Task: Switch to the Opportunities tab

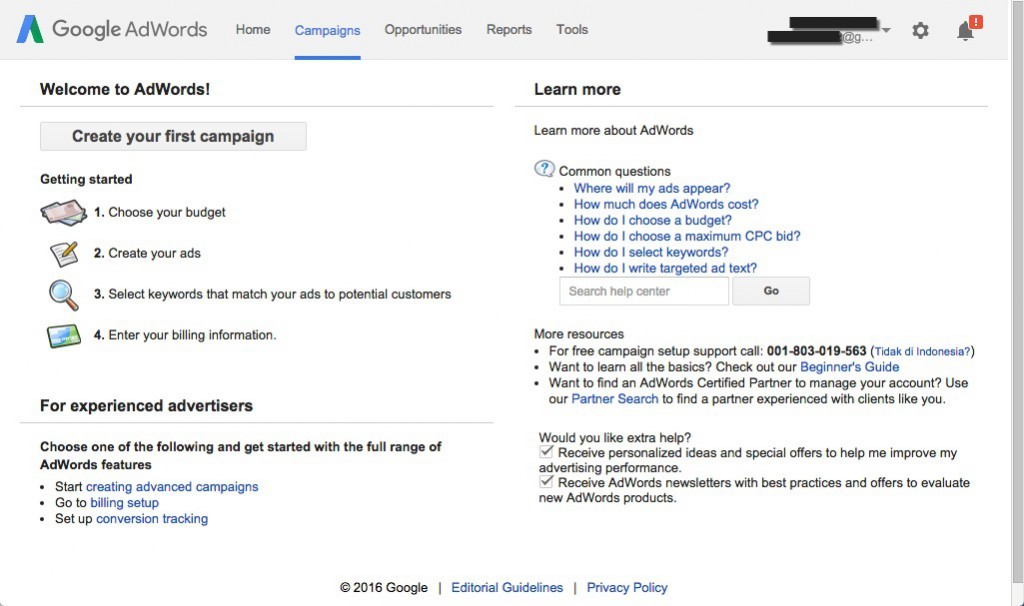Action: click(423, 30)
